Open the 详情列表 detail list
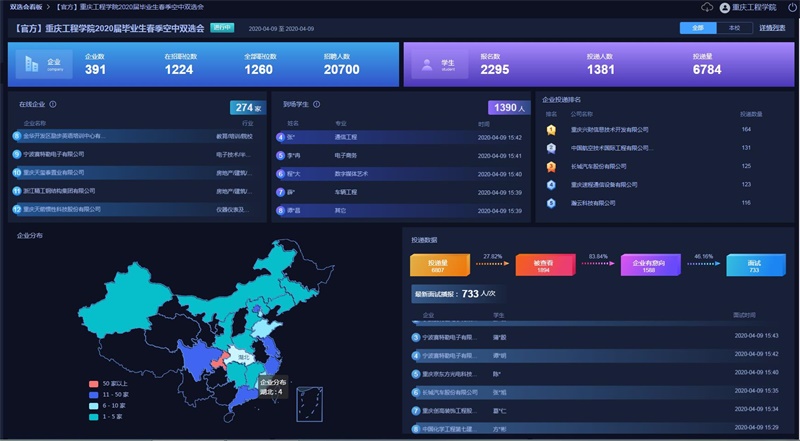Screen dimensions: 800x441 click(771, 28)
